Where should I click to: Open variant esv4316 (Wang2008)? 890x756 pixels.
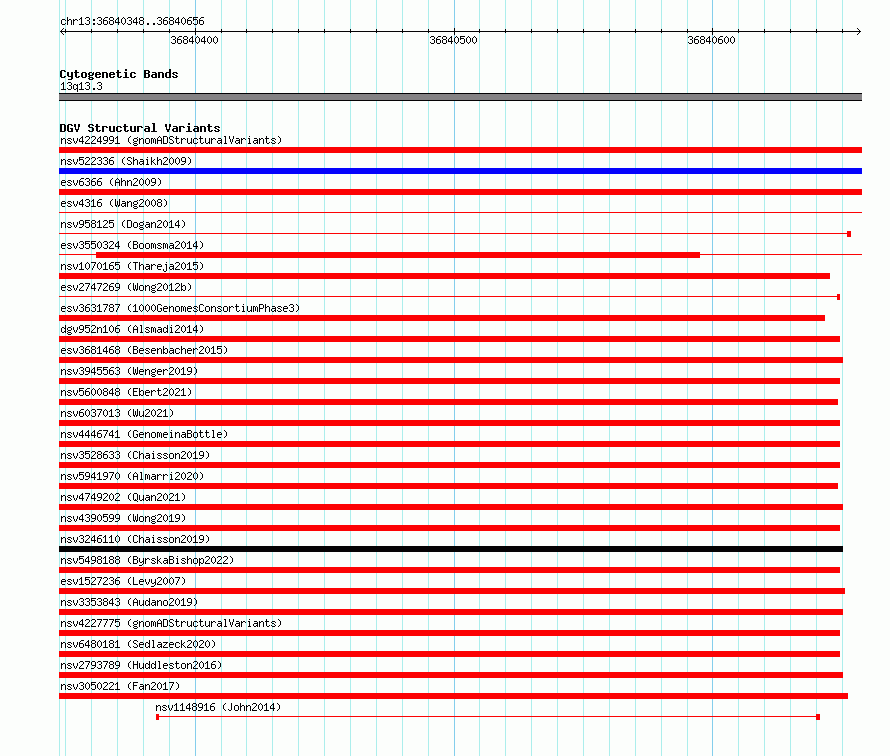pyautogui.click(x=114, y=203)
